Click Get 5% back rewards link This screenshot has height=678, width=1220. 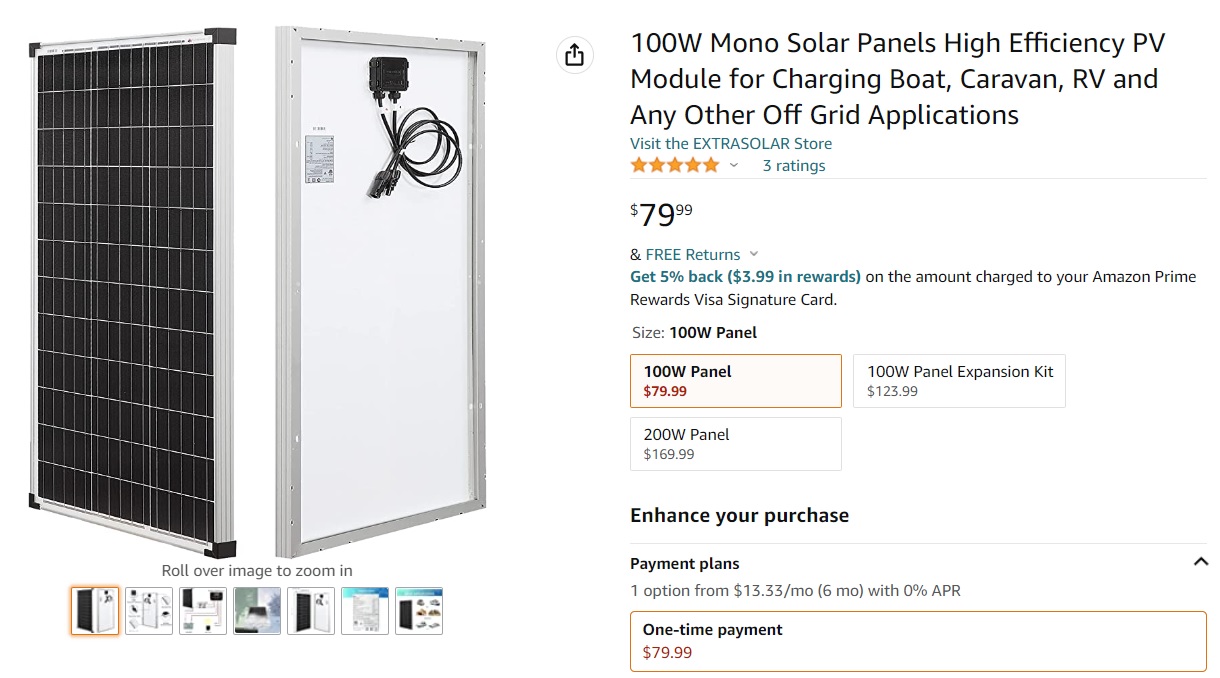pos(744,276)
